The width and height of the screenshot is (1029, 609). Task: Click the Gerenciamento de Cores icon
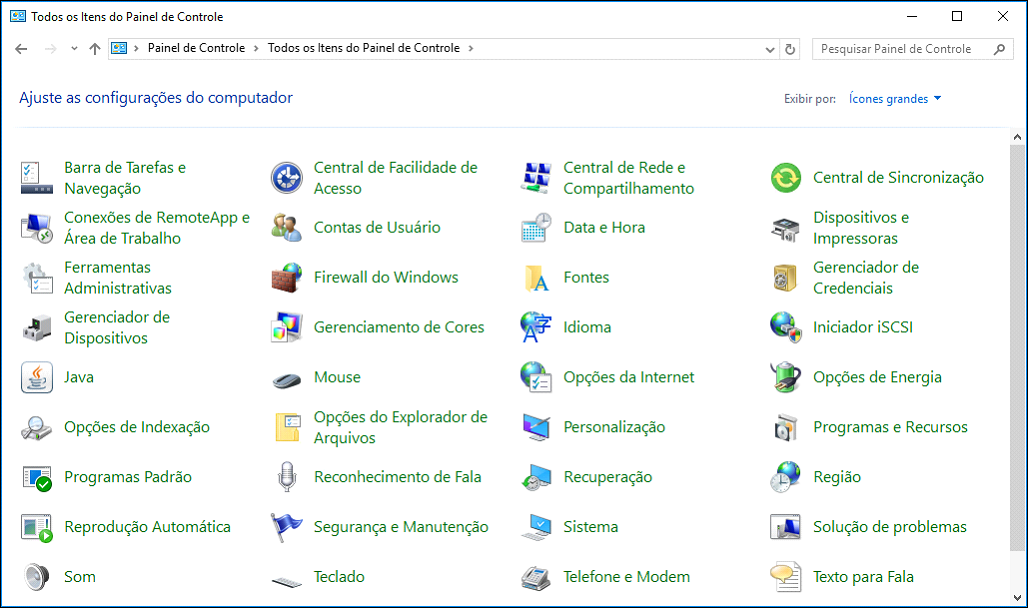[x=287, y=327]
